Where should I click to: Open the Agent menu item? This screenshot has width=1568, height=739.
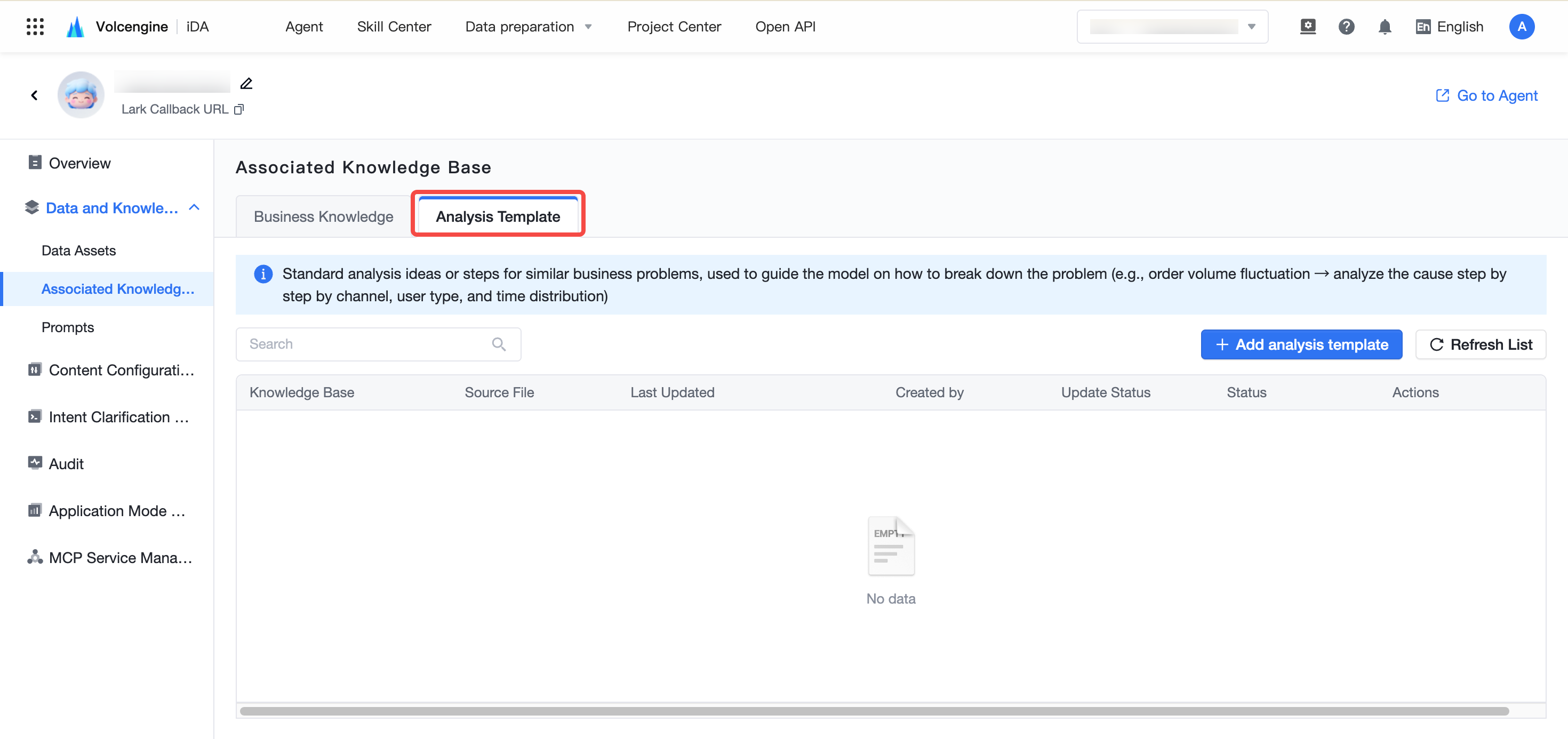click(x=304, y=27)
